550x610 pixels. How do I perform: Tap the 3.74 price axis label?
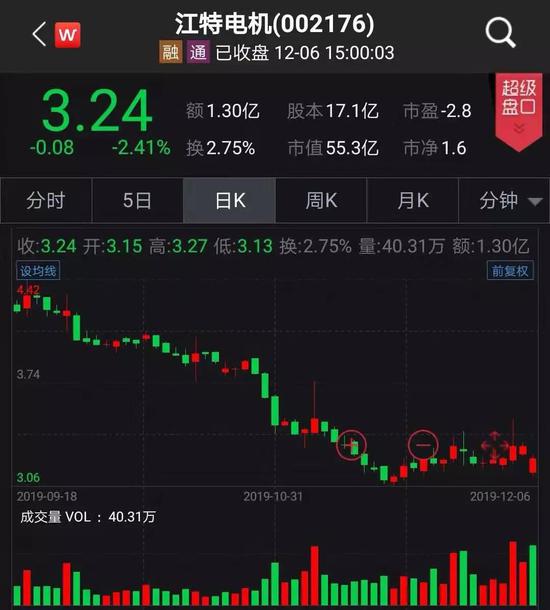28,374
